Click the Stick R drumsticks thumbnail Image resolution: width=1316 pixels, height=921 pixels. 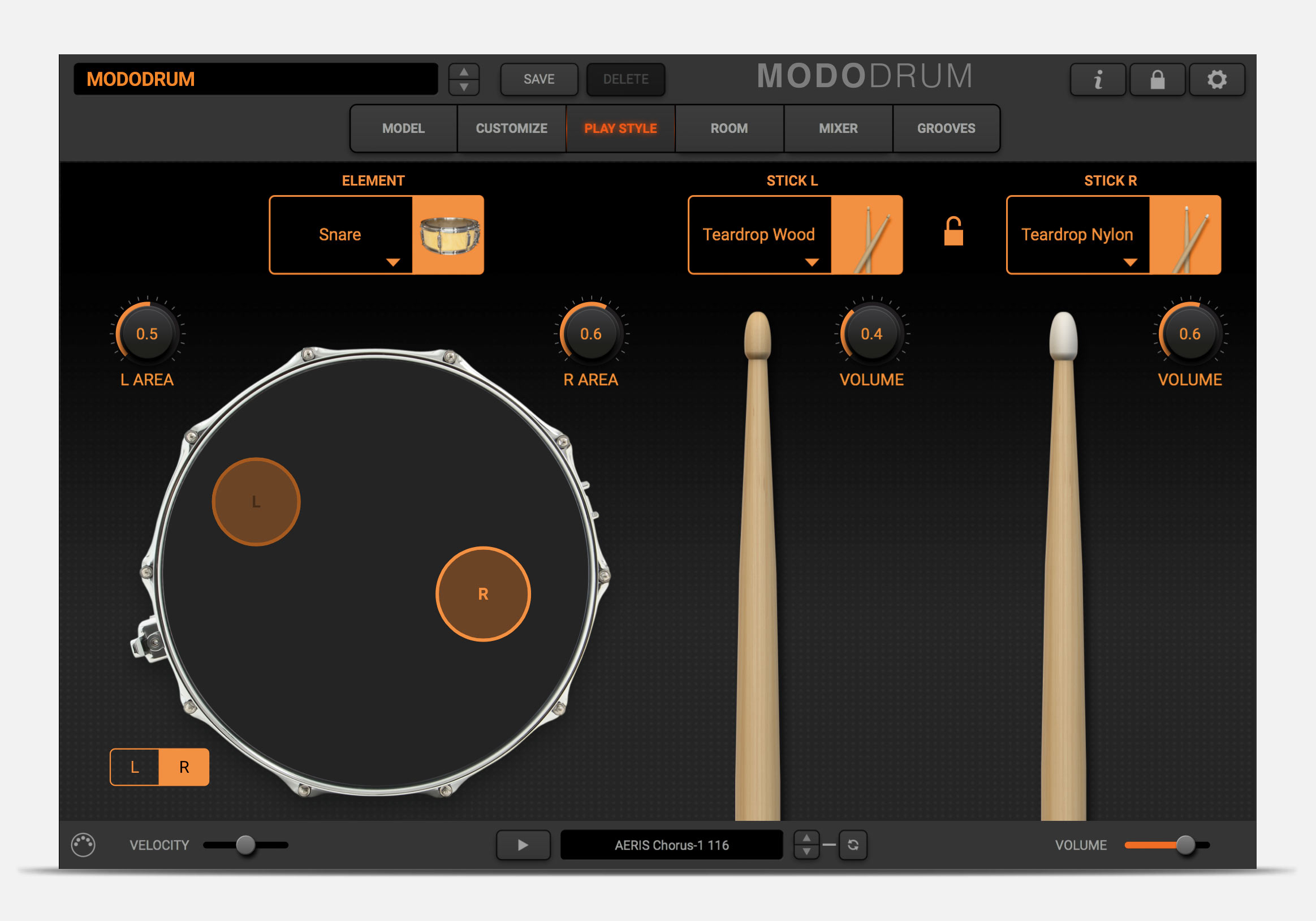point(1185,235)
